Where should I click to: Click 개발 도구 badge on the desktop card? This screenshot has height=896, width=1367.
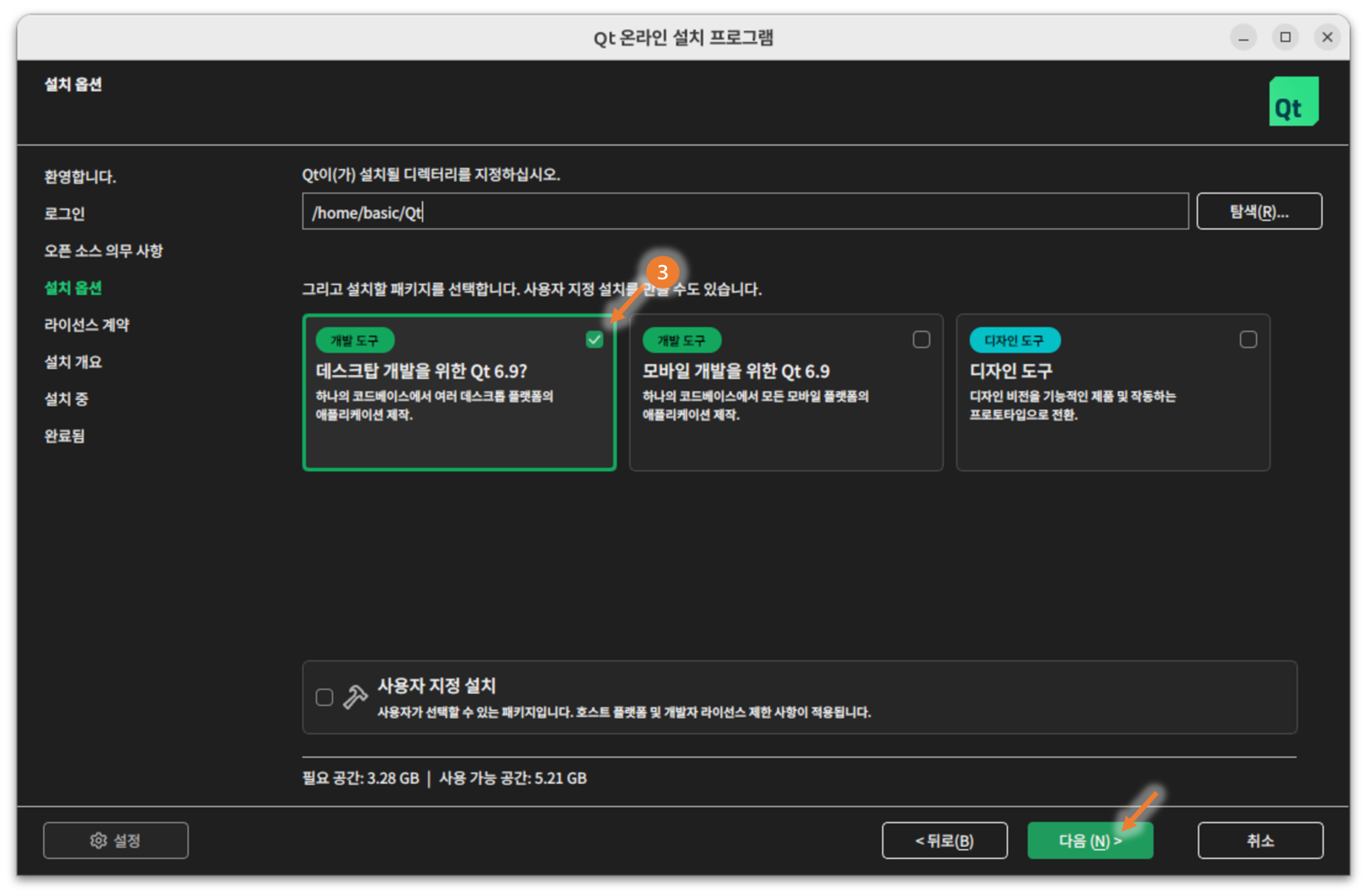355,340
